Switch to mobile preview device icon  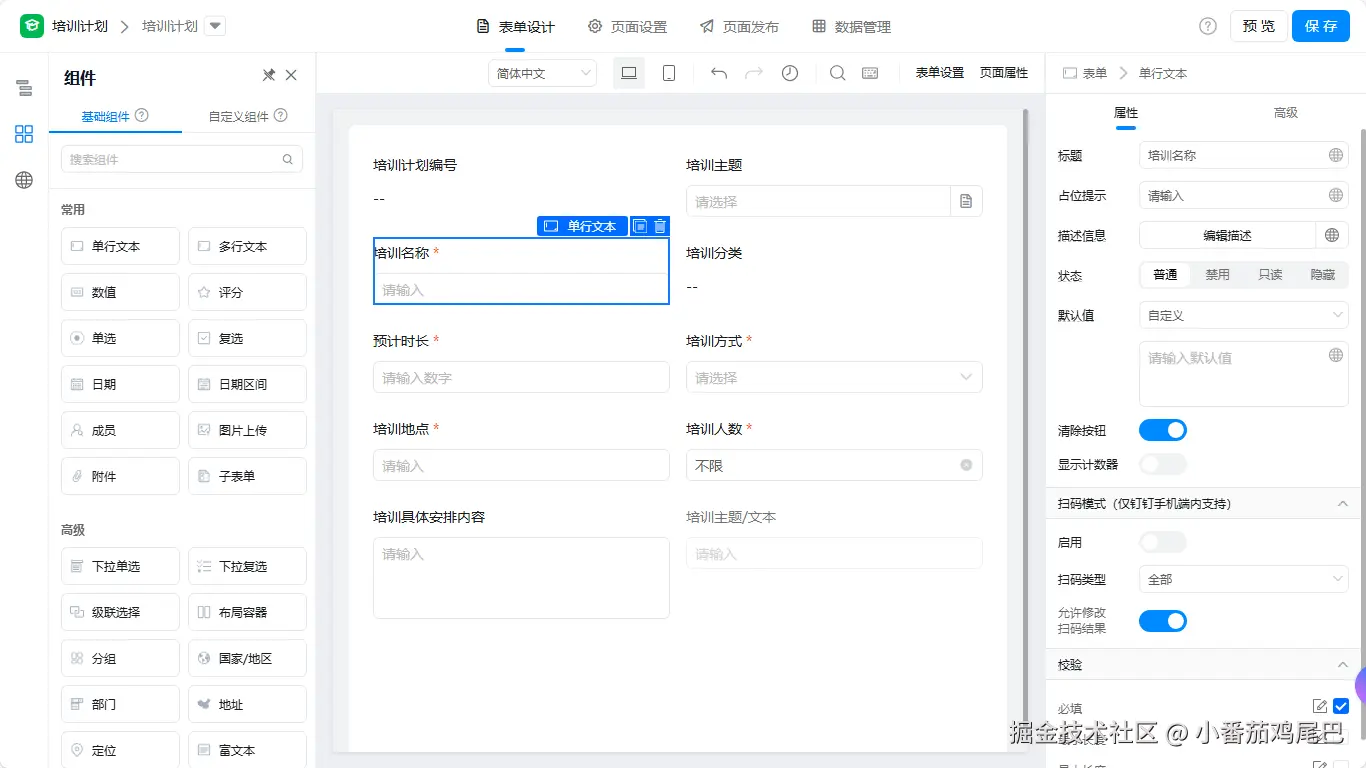click(670, 73)
